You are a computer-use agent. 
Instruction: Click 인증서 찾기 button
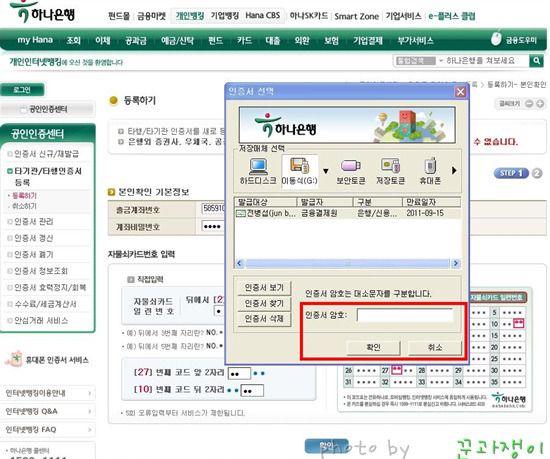[264, 303]
